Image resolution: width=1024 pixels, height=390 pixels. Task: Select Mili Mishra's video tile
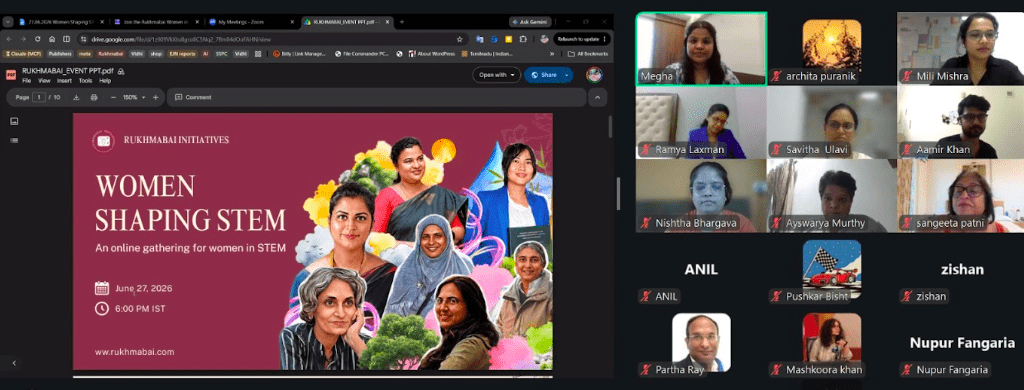960,49
